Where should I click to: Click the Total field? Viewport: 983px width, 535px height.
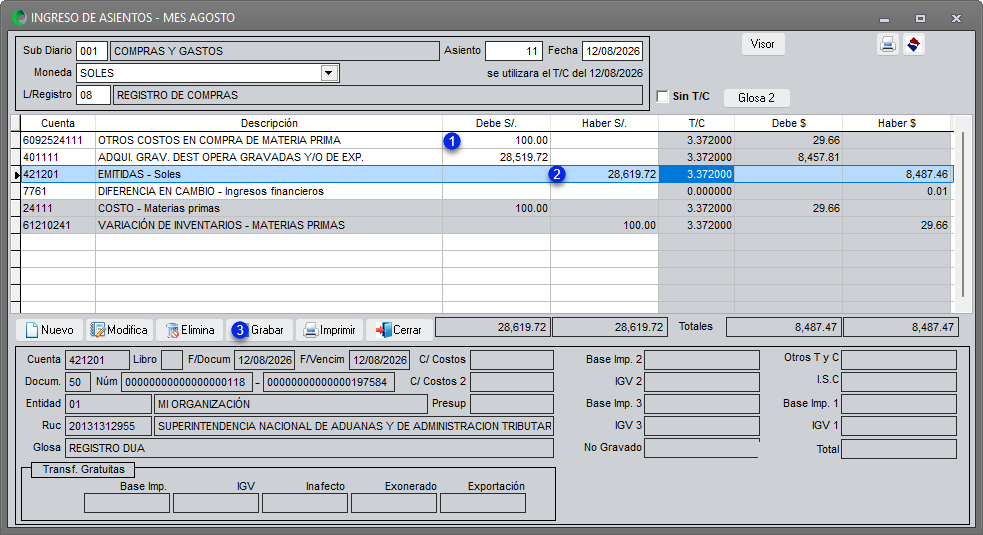[899, 449]
